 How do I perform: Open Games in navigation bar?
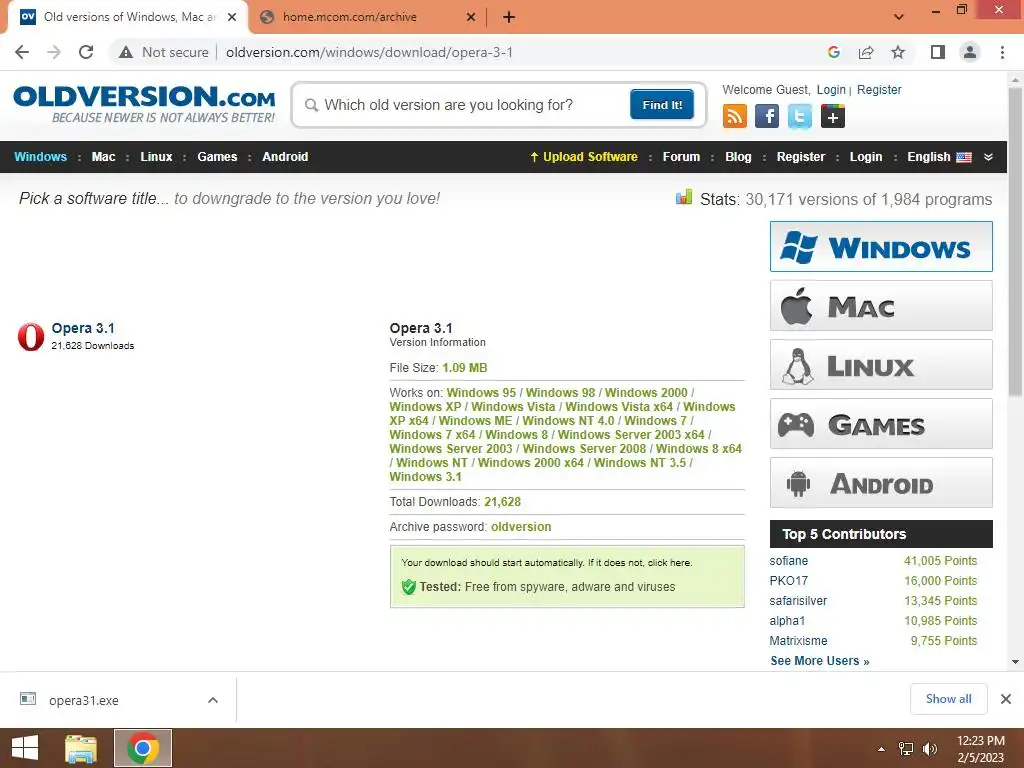217,157
